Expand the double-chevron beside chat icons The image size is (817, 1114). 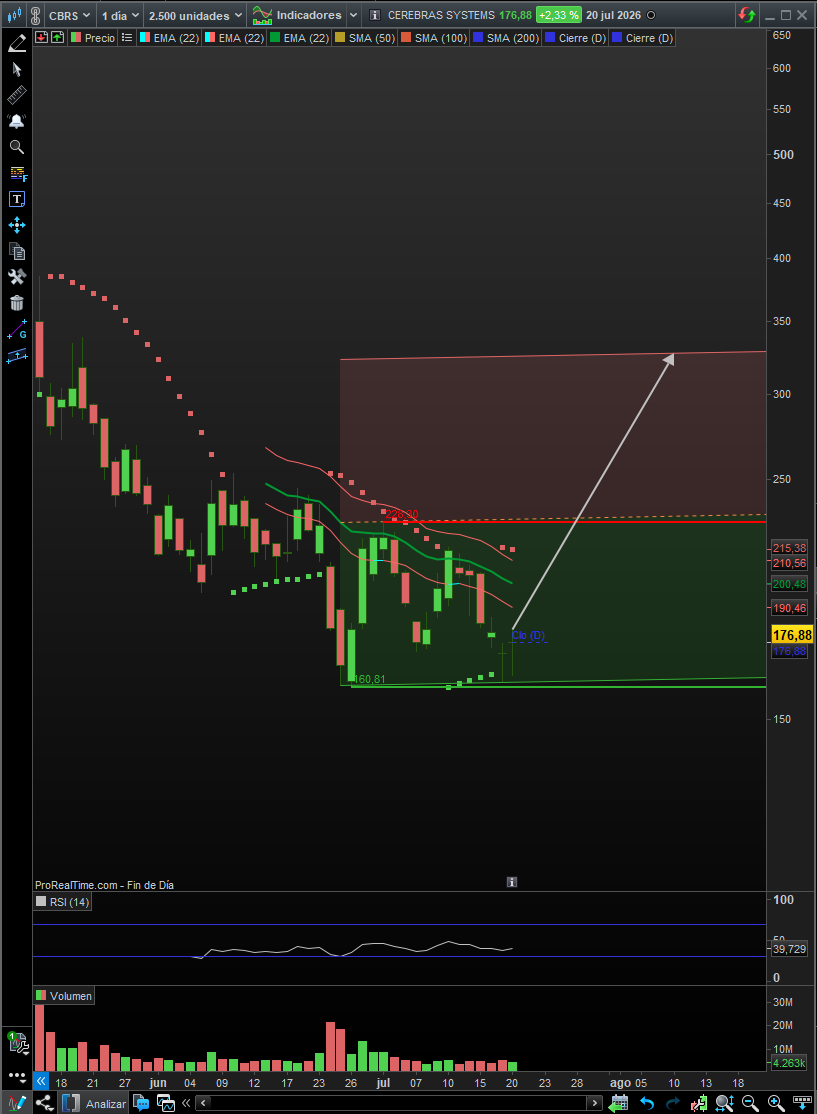(186, 1103)
